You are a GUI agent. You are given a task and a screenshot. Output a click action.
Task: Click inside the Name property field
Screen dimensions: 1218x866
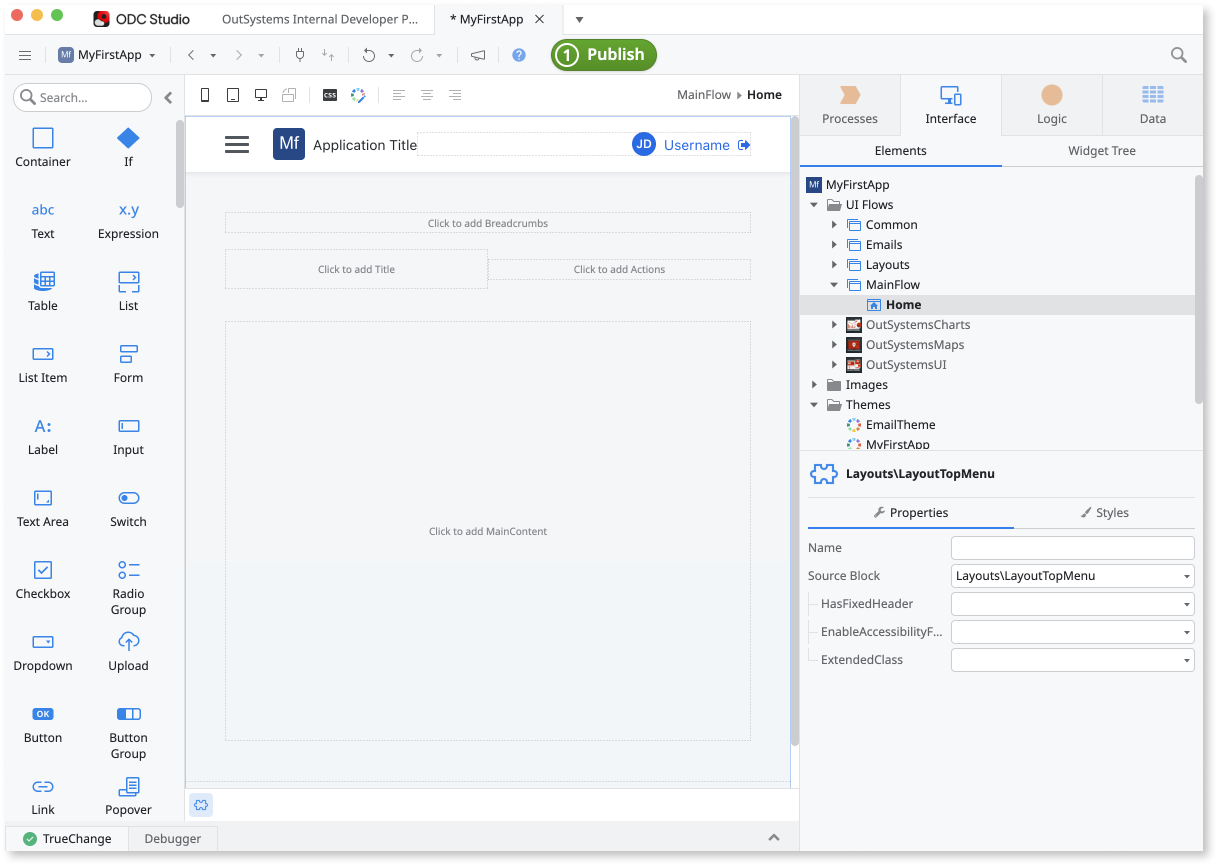(x=1072, y=547)
